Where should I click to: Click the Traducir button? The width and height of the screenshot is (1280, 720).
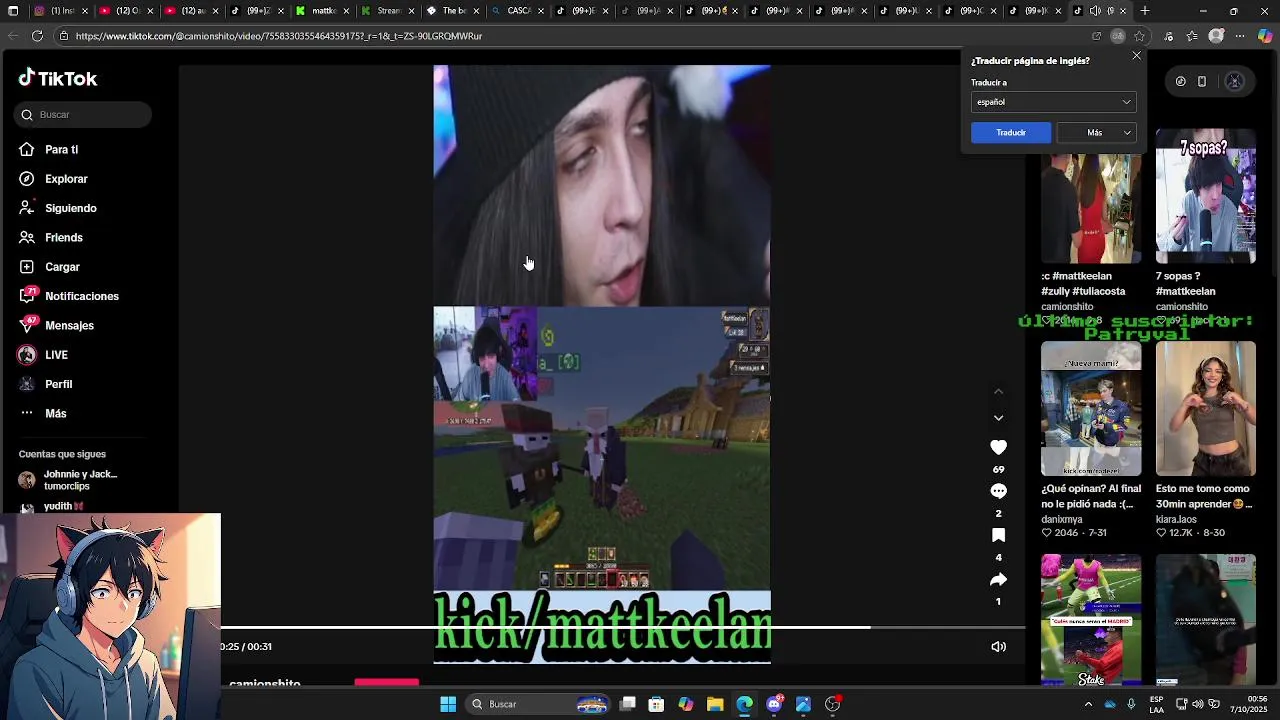[x=1011, y=133]
